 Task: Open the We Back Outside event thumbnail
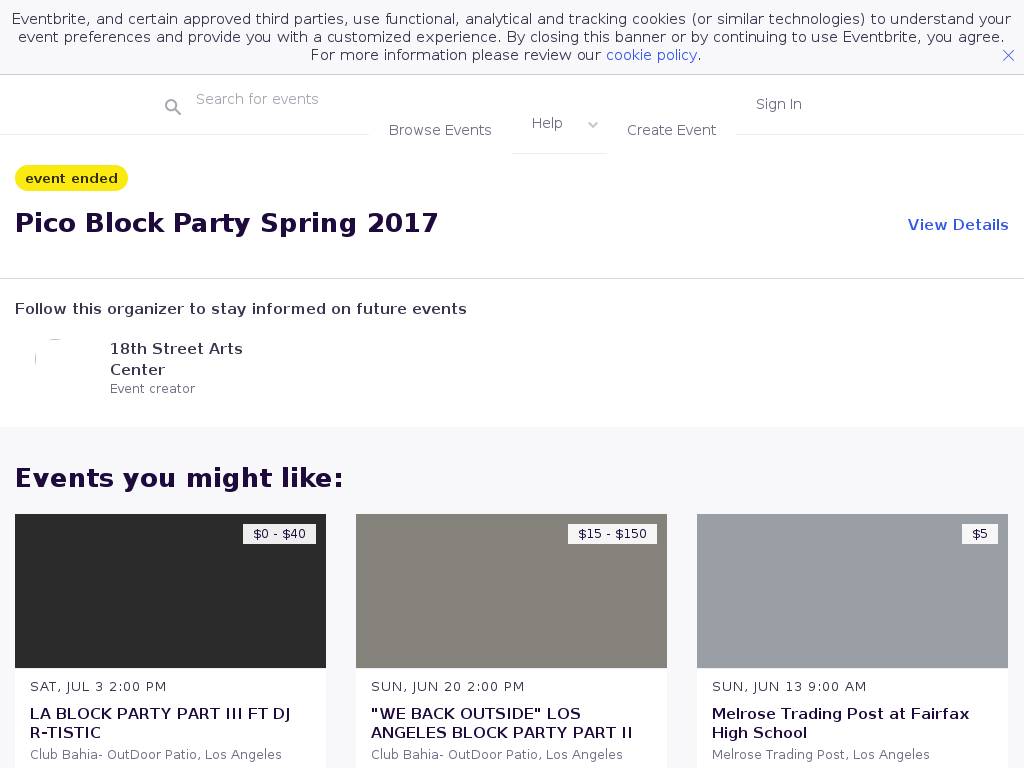click(x=511, y=591)
